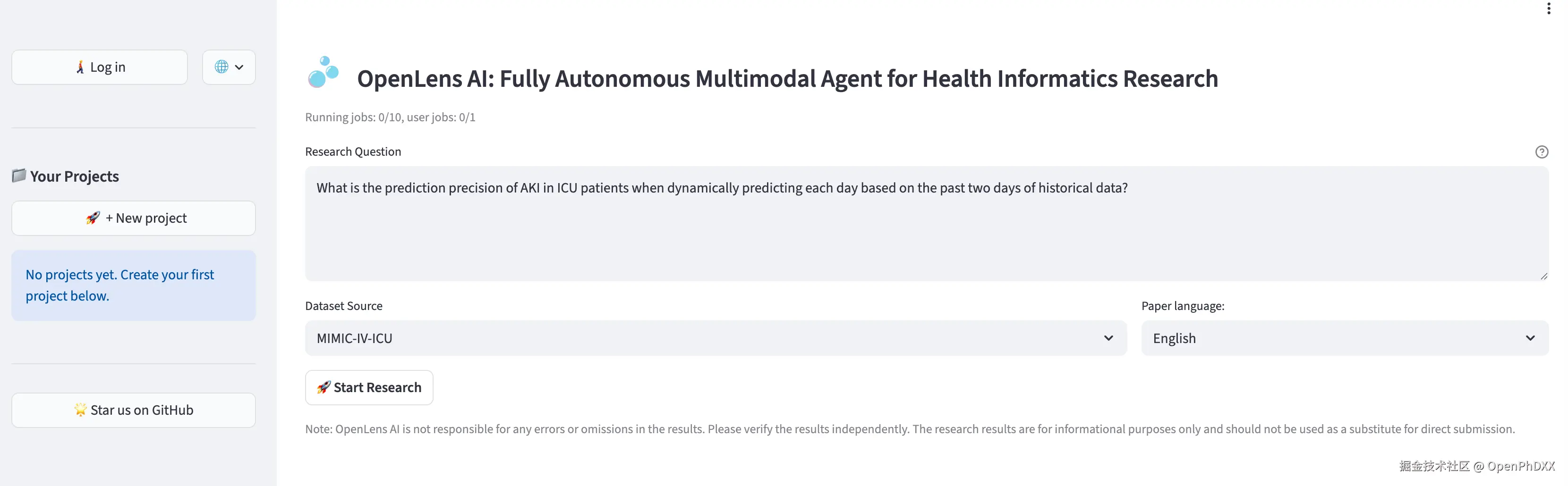Click the rocket icon on Start Research

[324, 387]
